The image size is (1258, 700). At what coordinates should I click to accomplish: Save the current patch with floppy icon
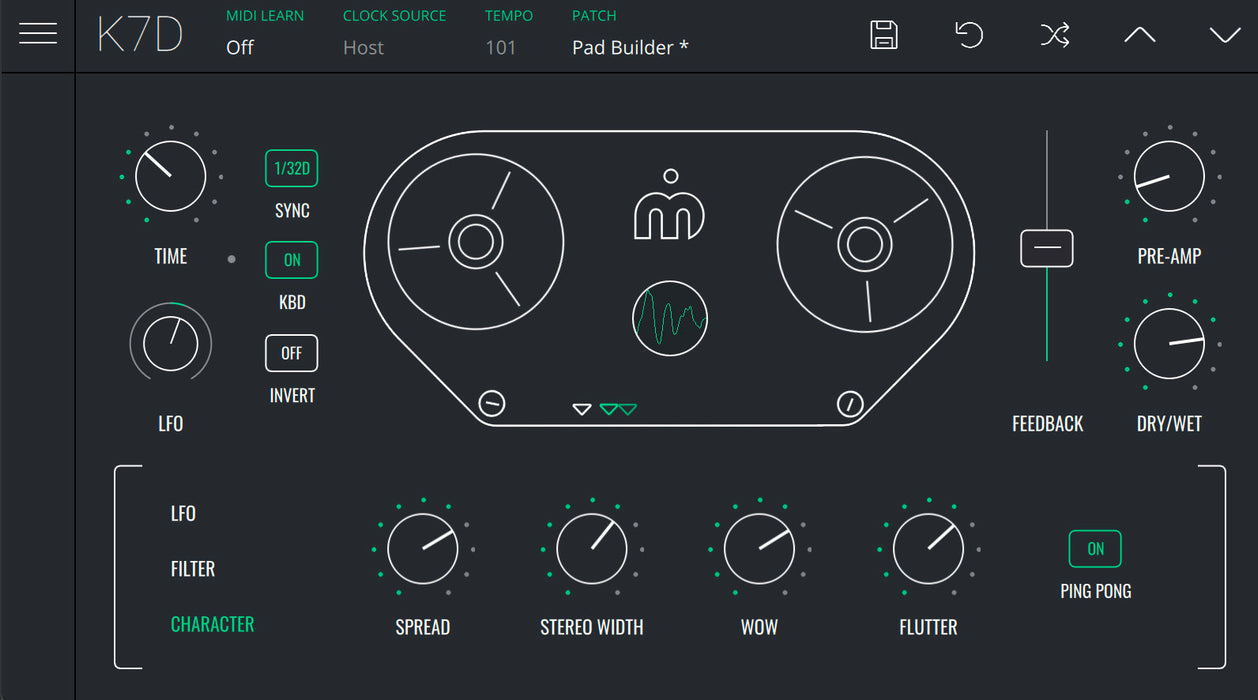tap(884, 35)
